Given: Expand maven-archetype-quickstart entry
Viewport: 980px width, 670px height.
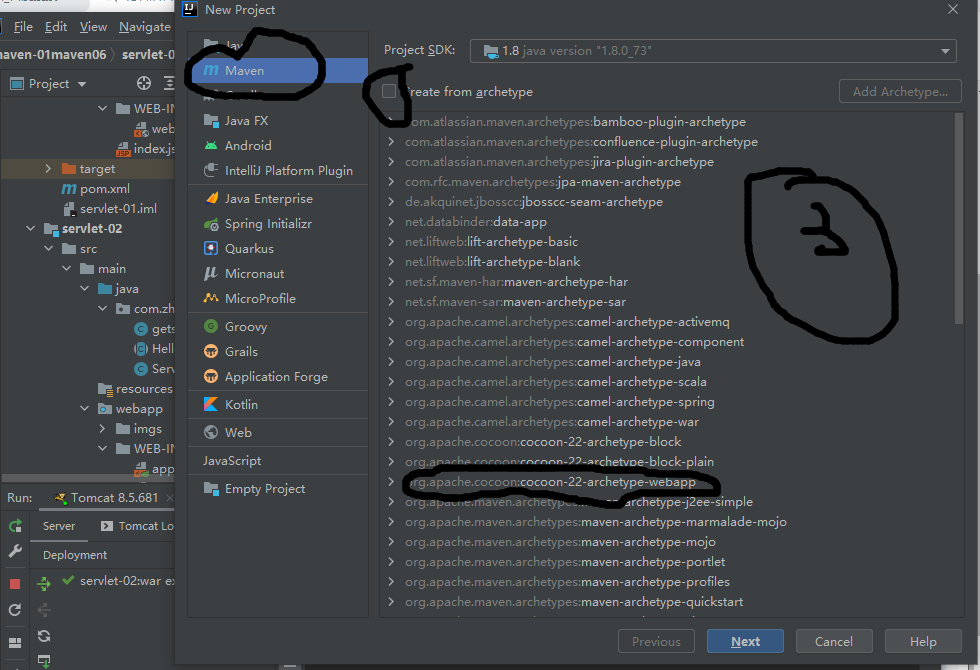Looking at the screenshot, I should (391, 602).
